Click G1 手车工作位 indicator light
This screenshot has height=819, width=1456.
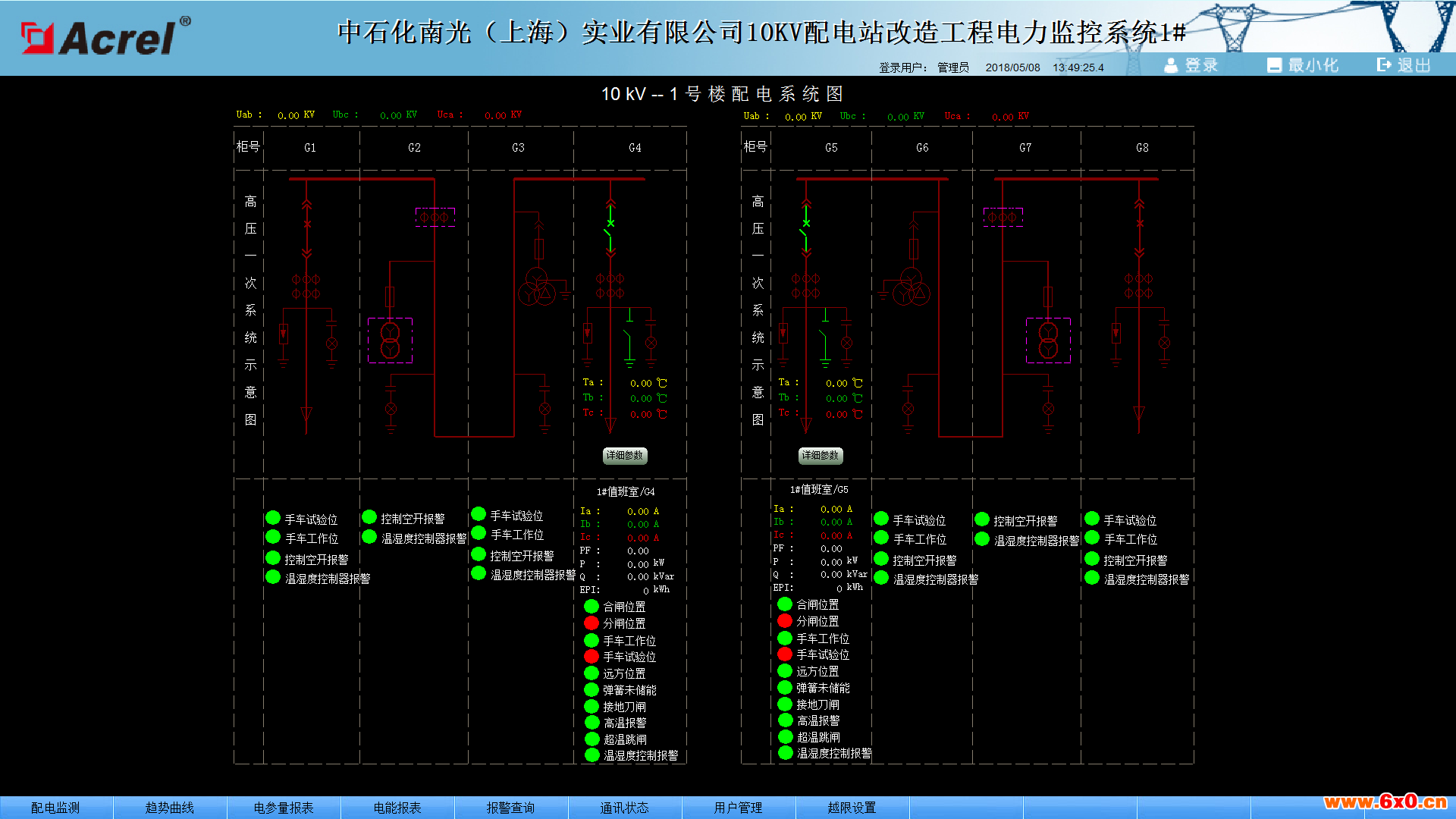273,538
